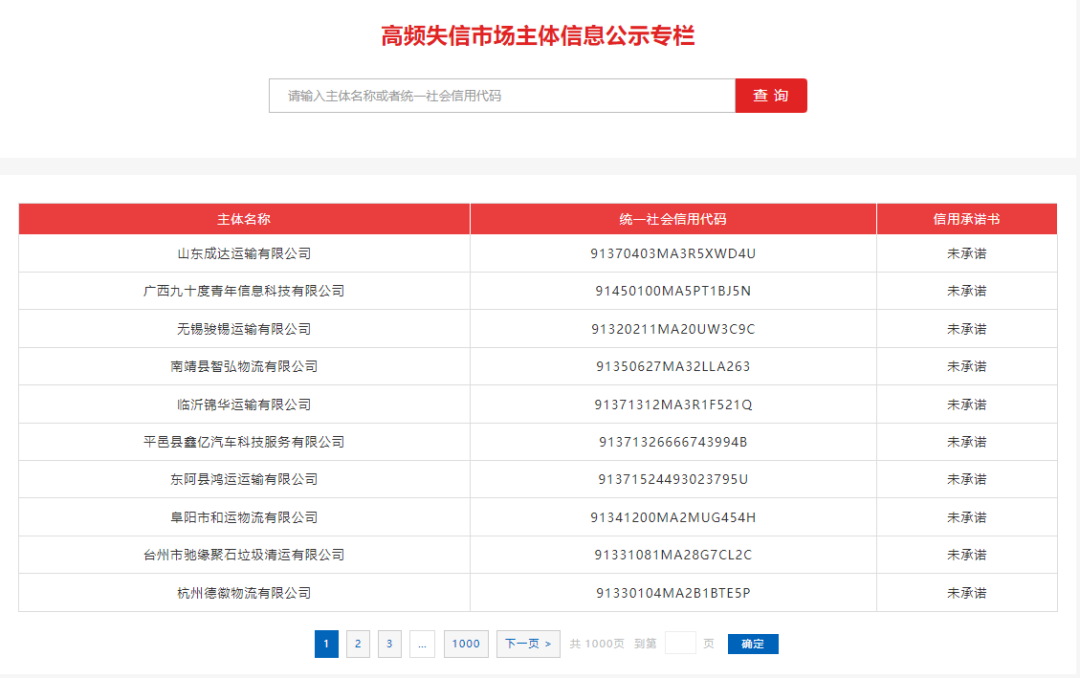This screenshot has width=1080, height=678.
Task: Go to page 2 of results
Action: [358, 644]
